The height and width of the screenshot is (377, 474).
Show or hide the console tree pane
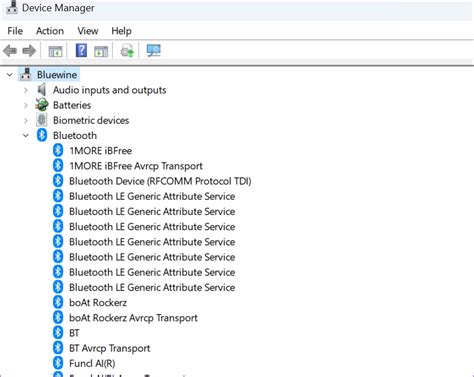tap(55, 51)
